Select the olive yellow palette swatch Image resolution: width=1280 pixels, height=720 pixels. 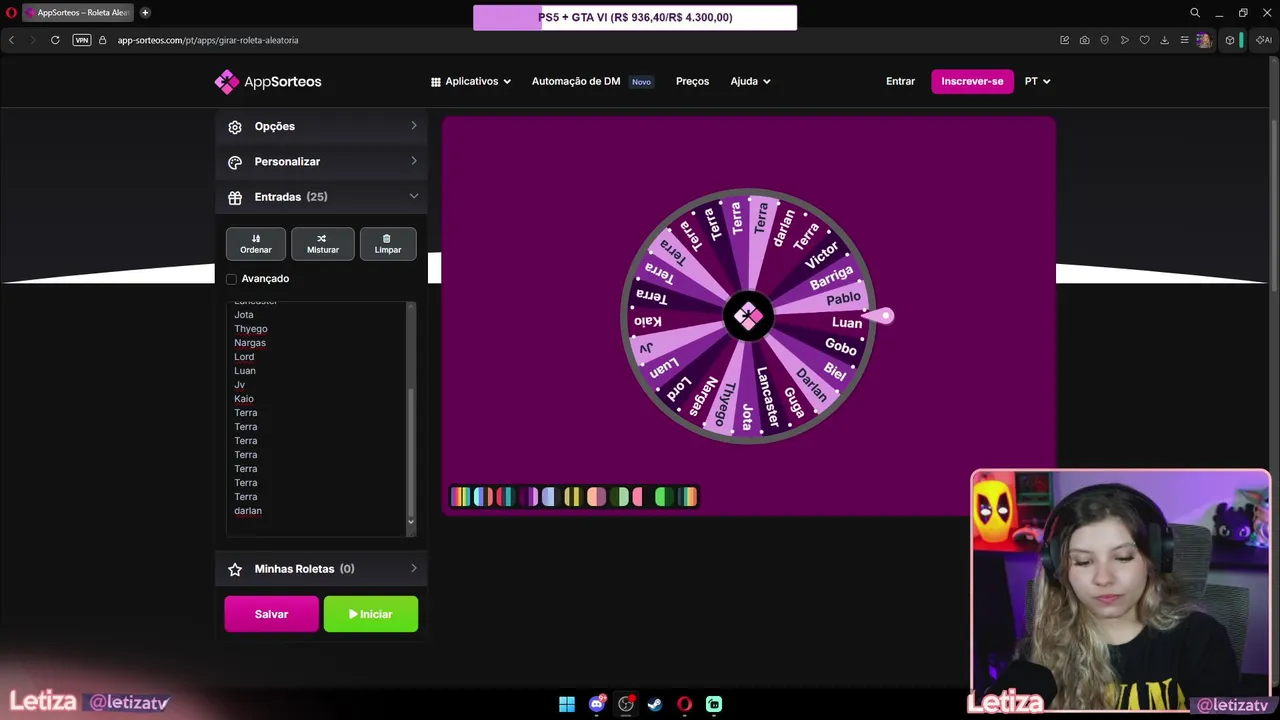click(x=573, y=496)
